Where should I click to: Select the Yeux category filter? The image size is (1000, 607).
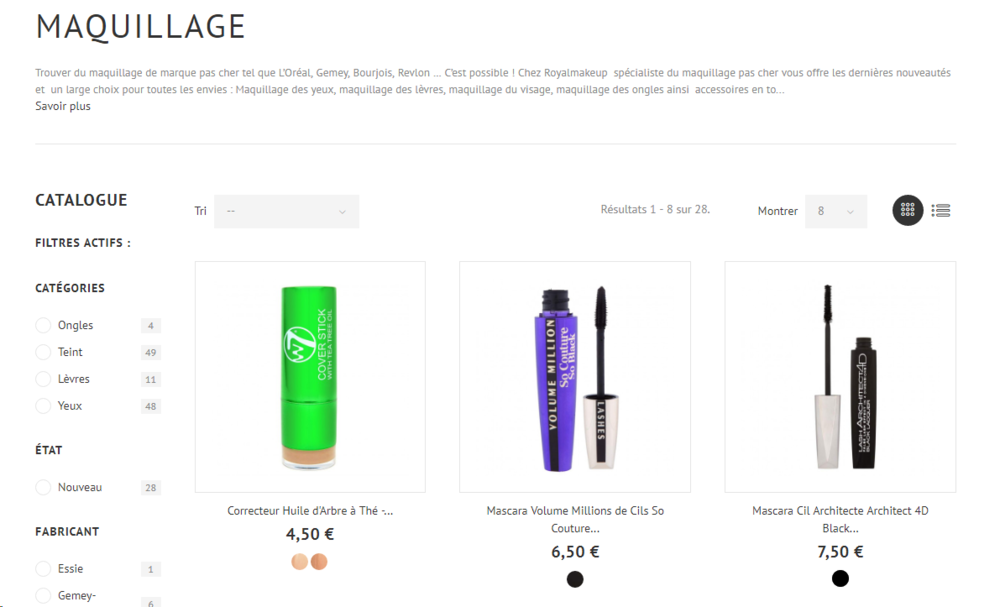coord(43,406)
